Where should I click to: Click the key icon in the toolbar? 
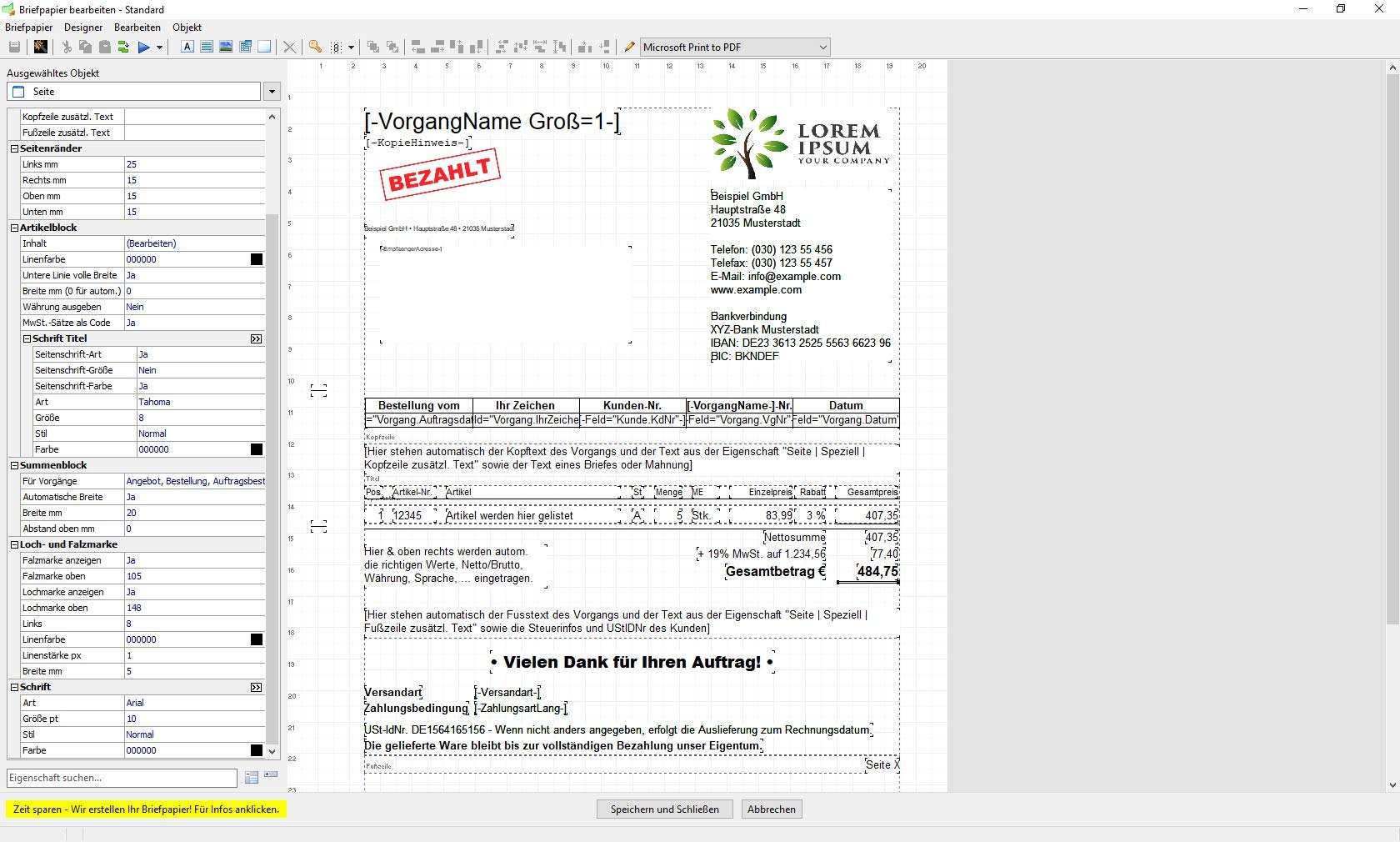point(315,47)
